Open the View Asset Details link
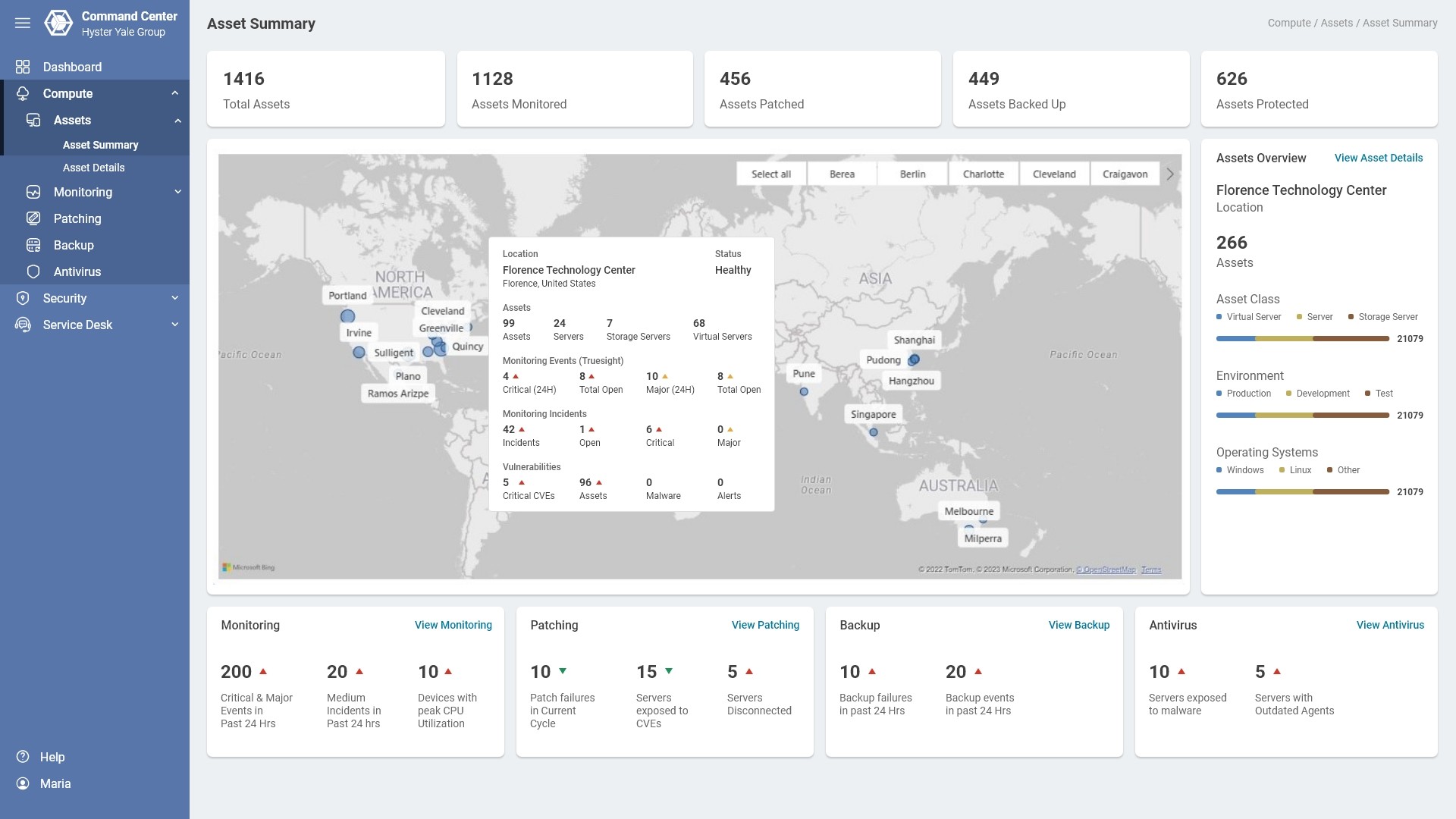Viewport: 1456px width, 819px height. coord(1378,158)
